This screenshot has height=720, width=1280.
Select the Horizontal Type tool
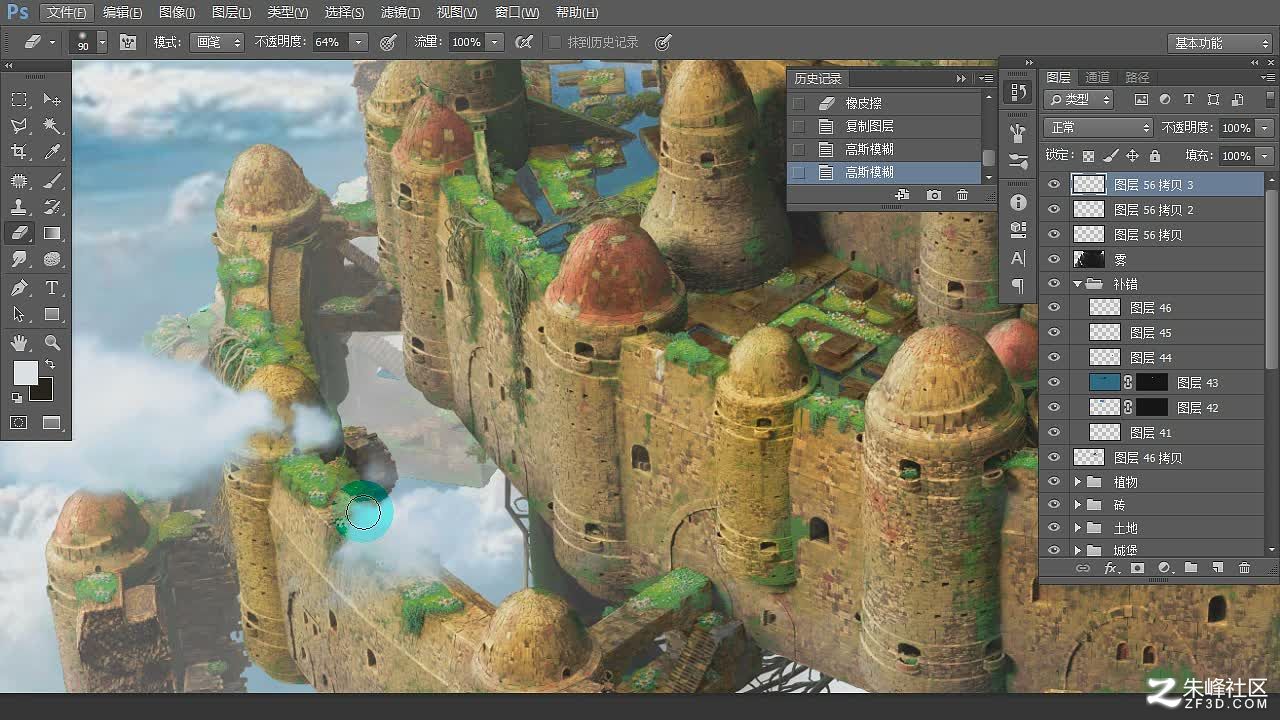coord(52,288)
